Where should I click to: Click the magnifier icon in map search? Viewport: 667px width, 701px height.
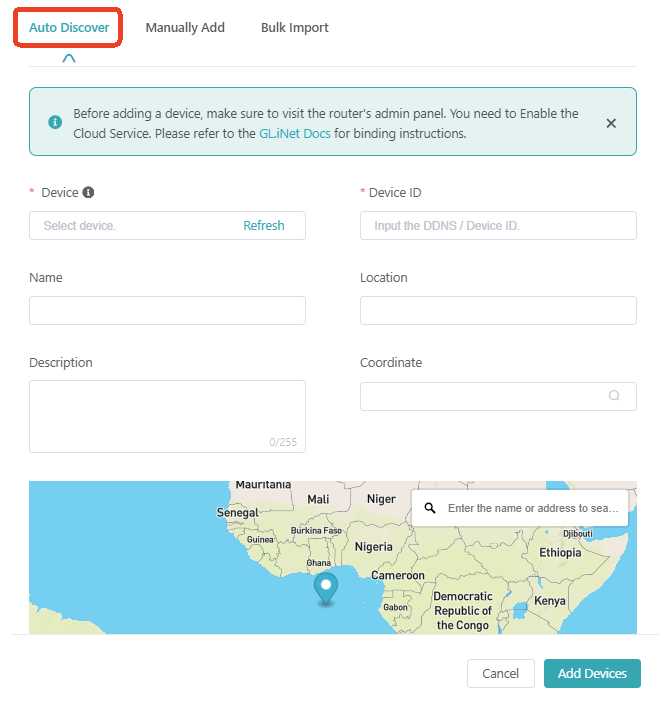430,508
